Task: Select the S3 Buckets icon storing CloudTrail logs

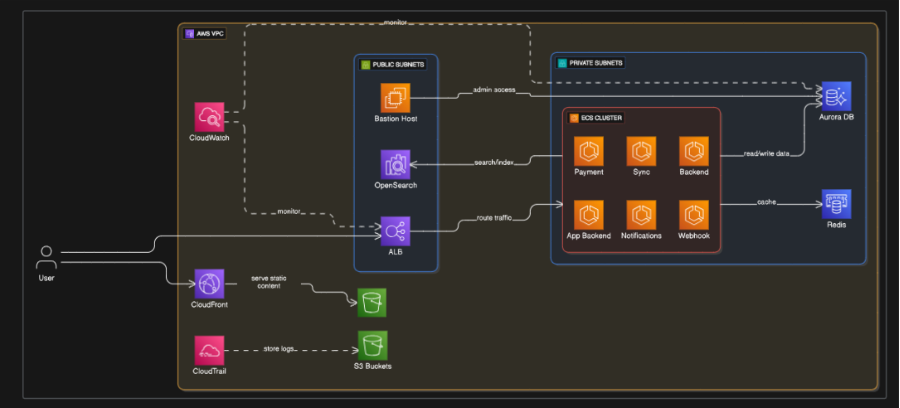Action: (x=373, y=345)
